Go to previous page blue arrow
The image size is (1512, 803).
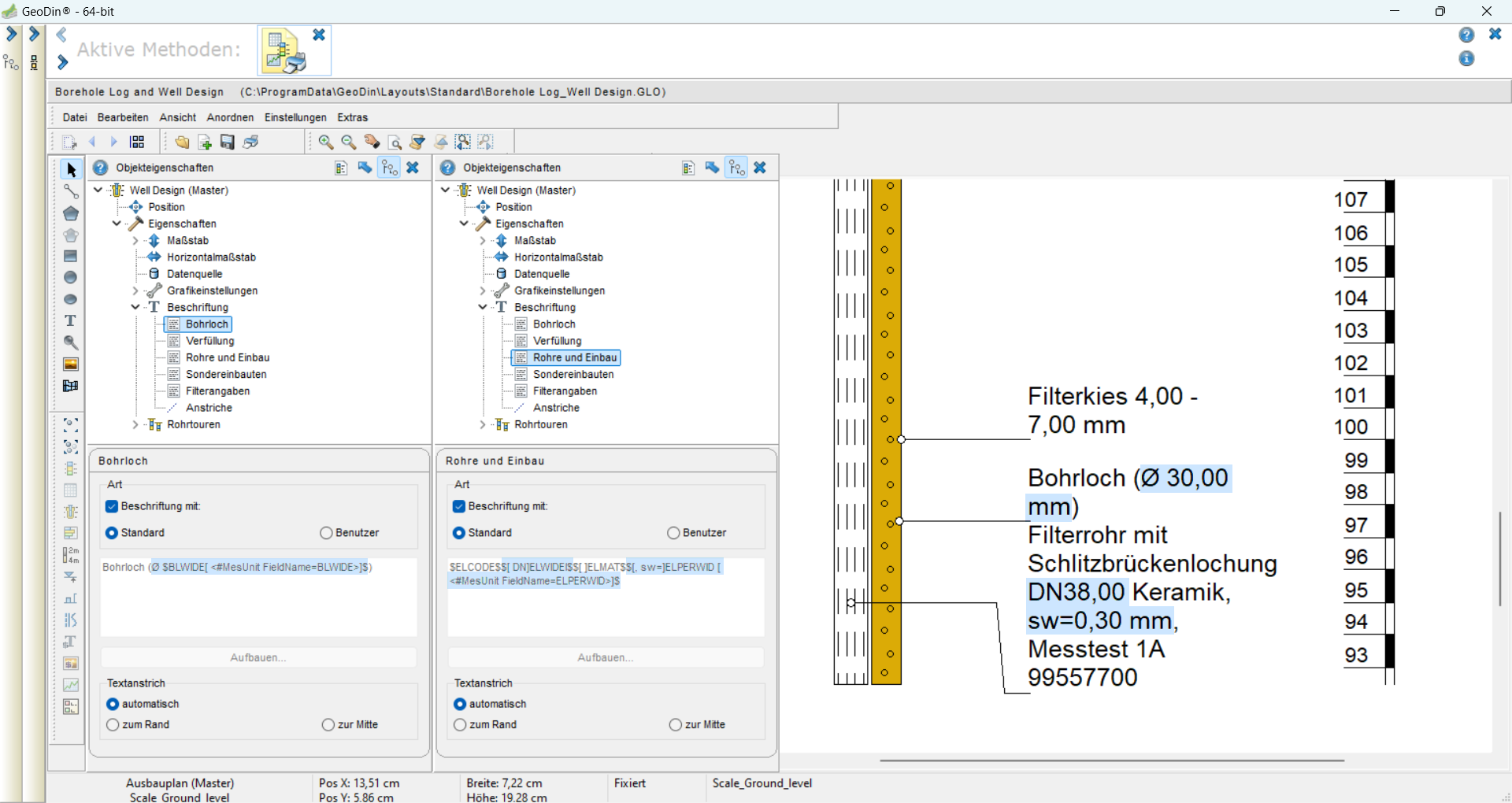(x=92, y=142)
